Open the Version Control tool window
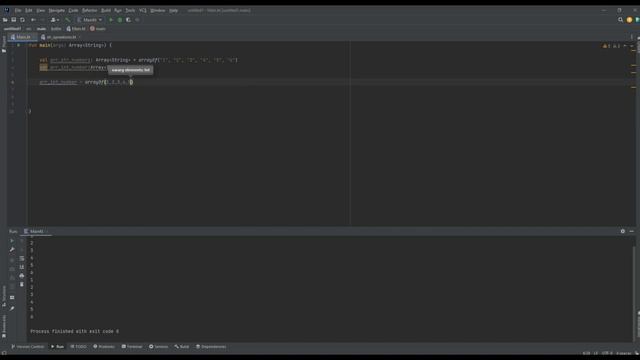This screenshot has height=360, width=640. click(x=27, y=347)
